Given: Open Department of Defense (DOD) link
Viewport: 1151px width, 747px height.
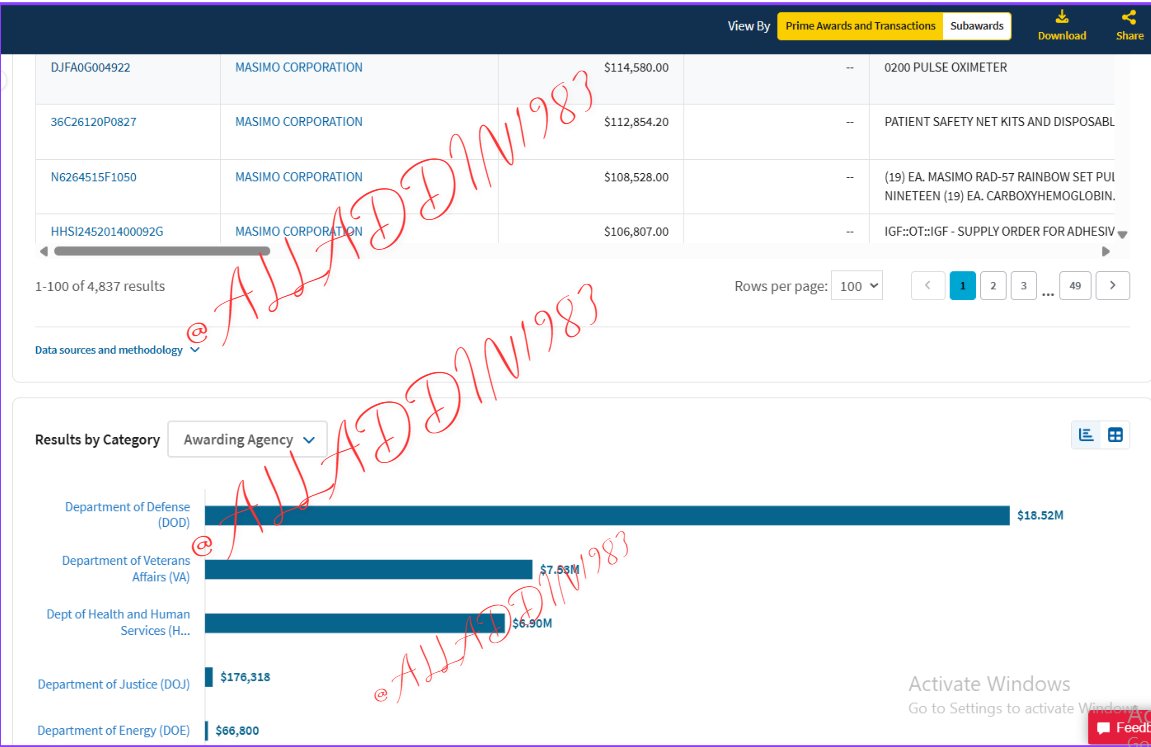Looking at the screenshot, I should [x=128, y=514].
